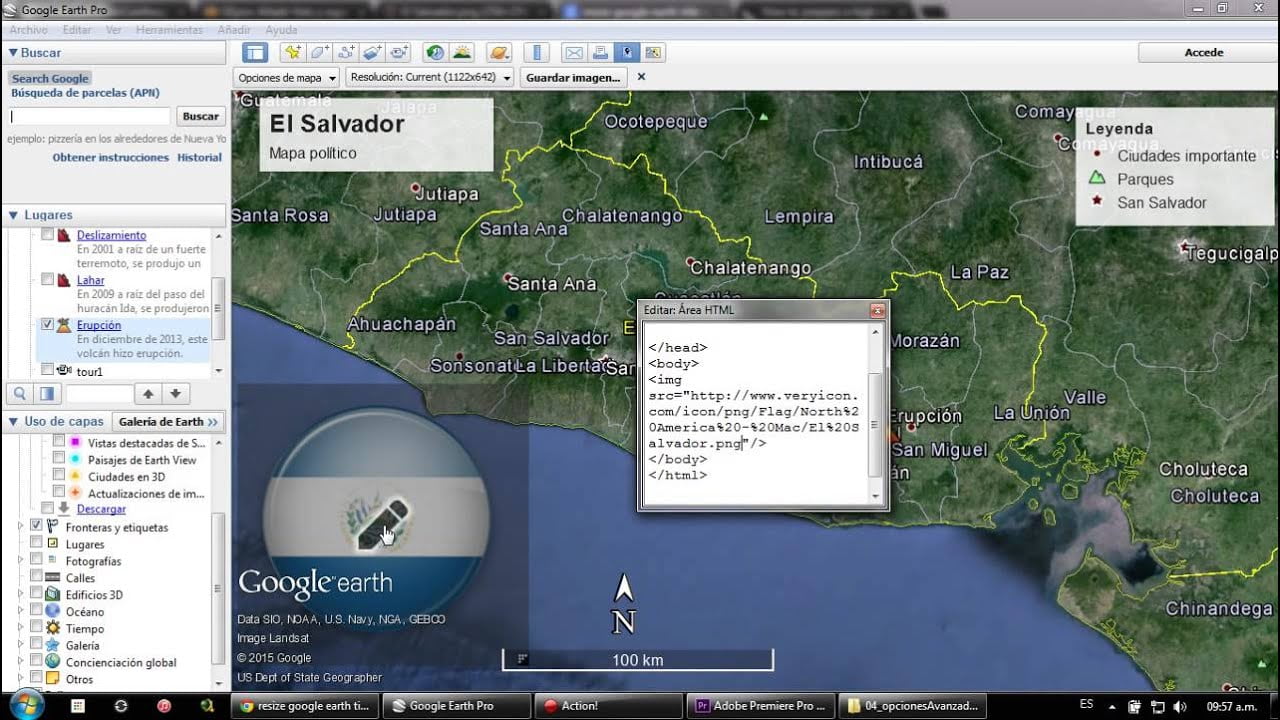Image resolution: width=1280 pixels, height=720 pixels.
Task: Click the El Salvador flag image on the map
Action: click(376, 518)
